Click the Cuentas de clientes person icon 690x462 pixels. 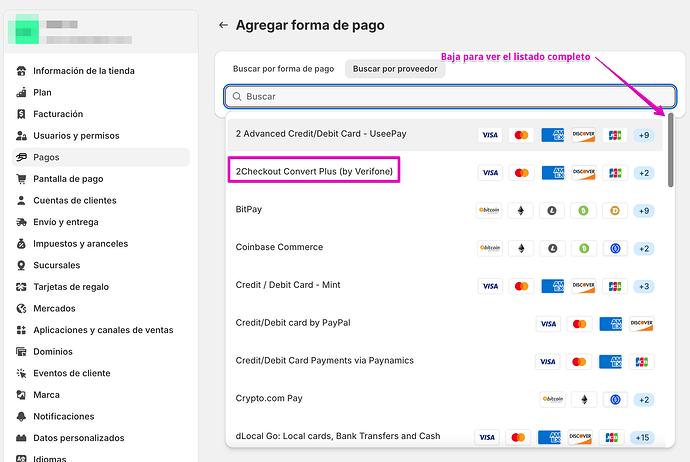(x=21, y=200)
